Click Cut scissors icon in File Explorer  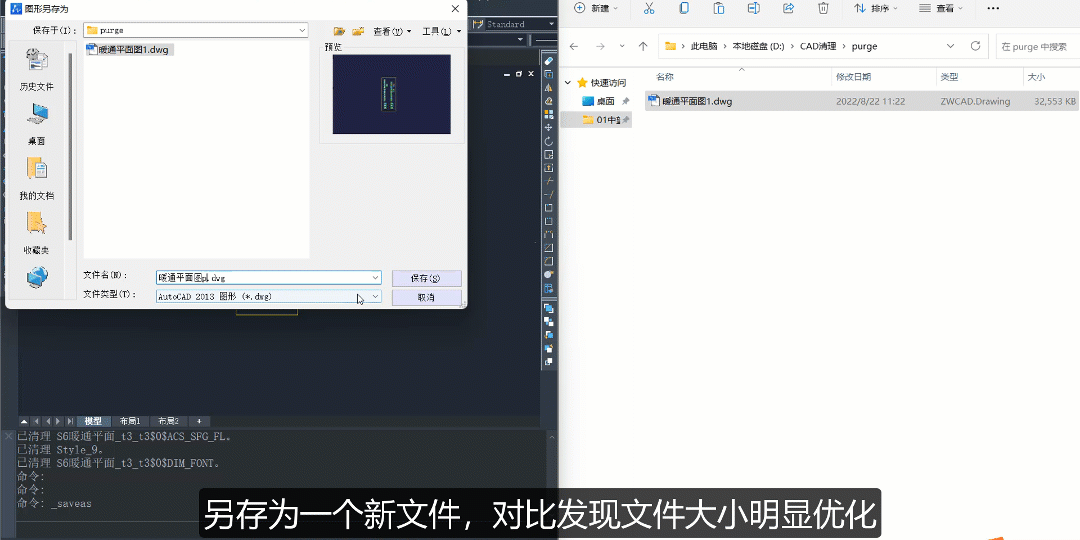pos(649,8)
